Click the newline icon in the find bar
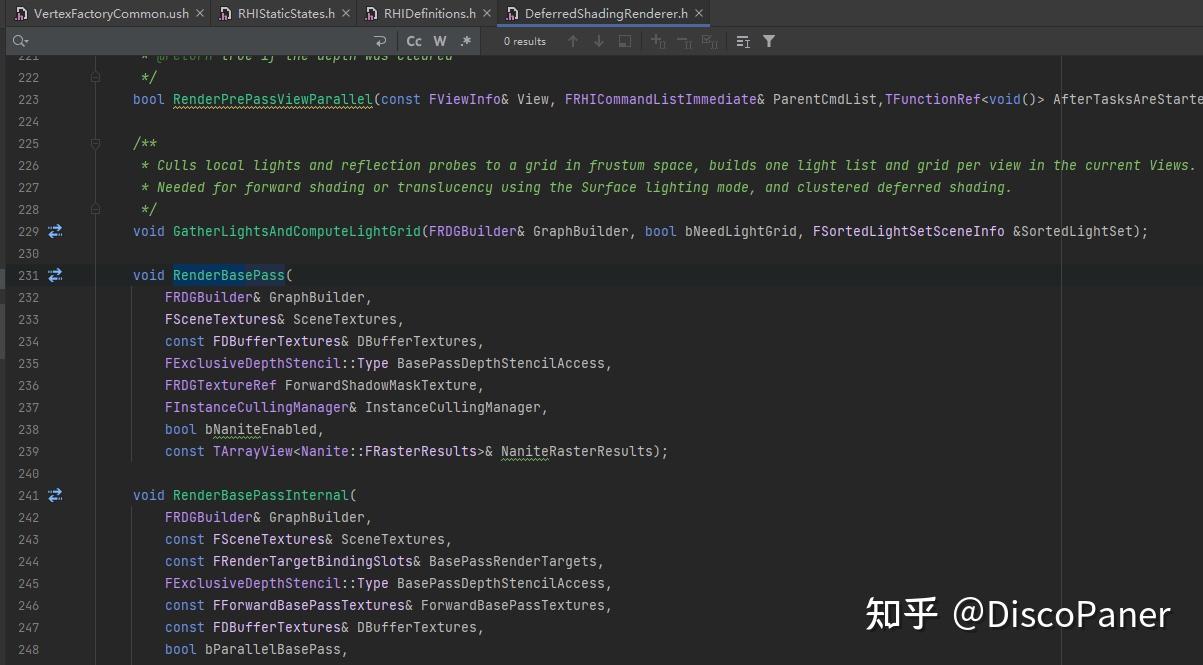This screenshot has width=1203, height=665. [x=380, y=41]
